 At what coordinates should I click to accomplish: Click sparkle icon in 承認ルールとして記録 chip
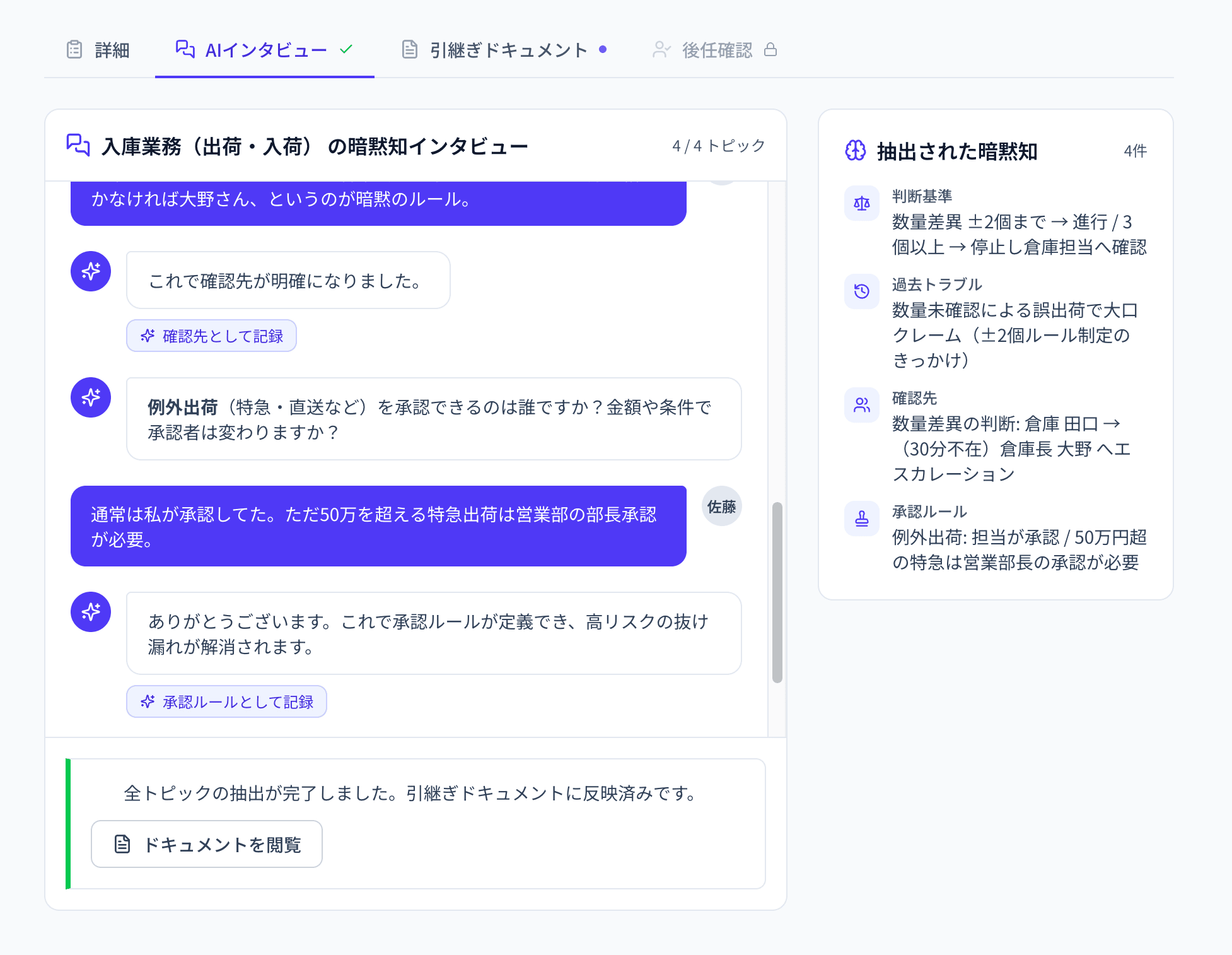[148, 701]
